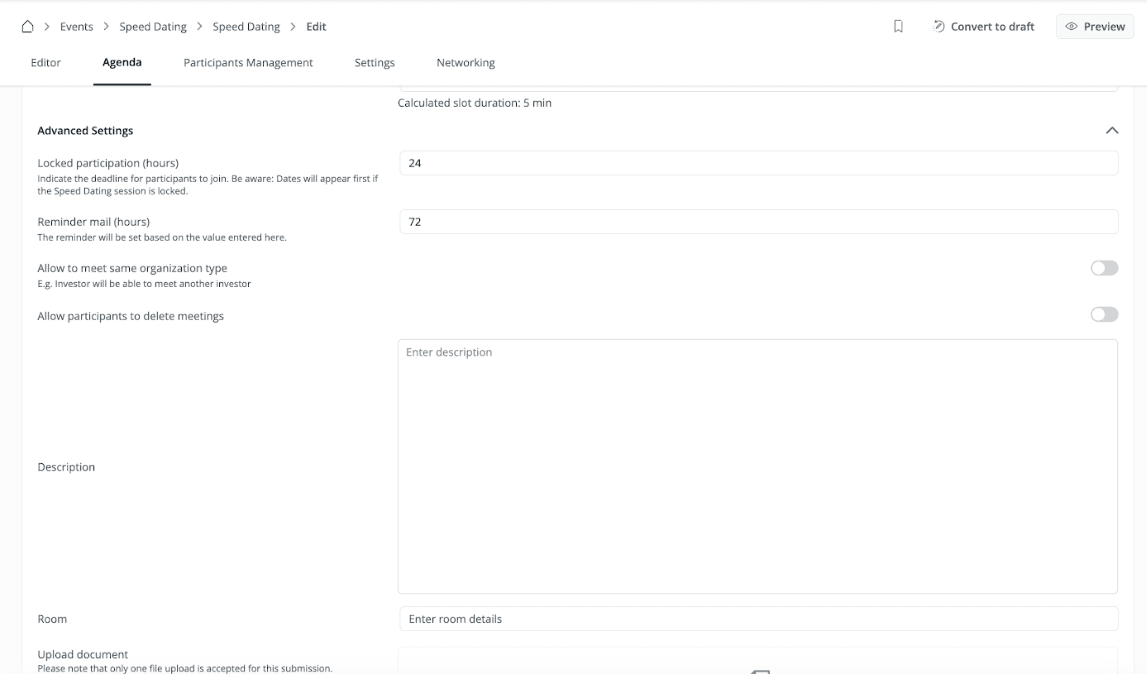Click the upload document file icon
1147x674 pixels.
pos(760,670)
